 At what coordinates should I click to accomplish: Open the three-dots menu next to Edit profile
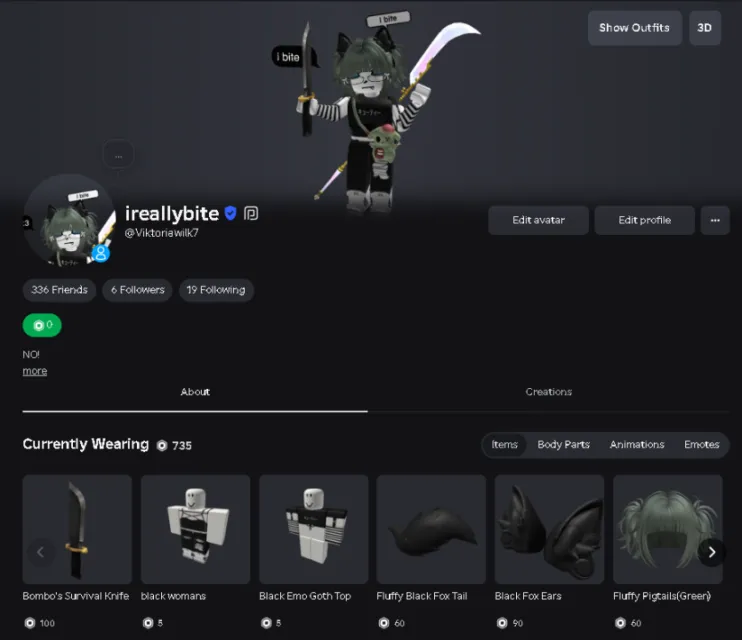tap(715, 220)
